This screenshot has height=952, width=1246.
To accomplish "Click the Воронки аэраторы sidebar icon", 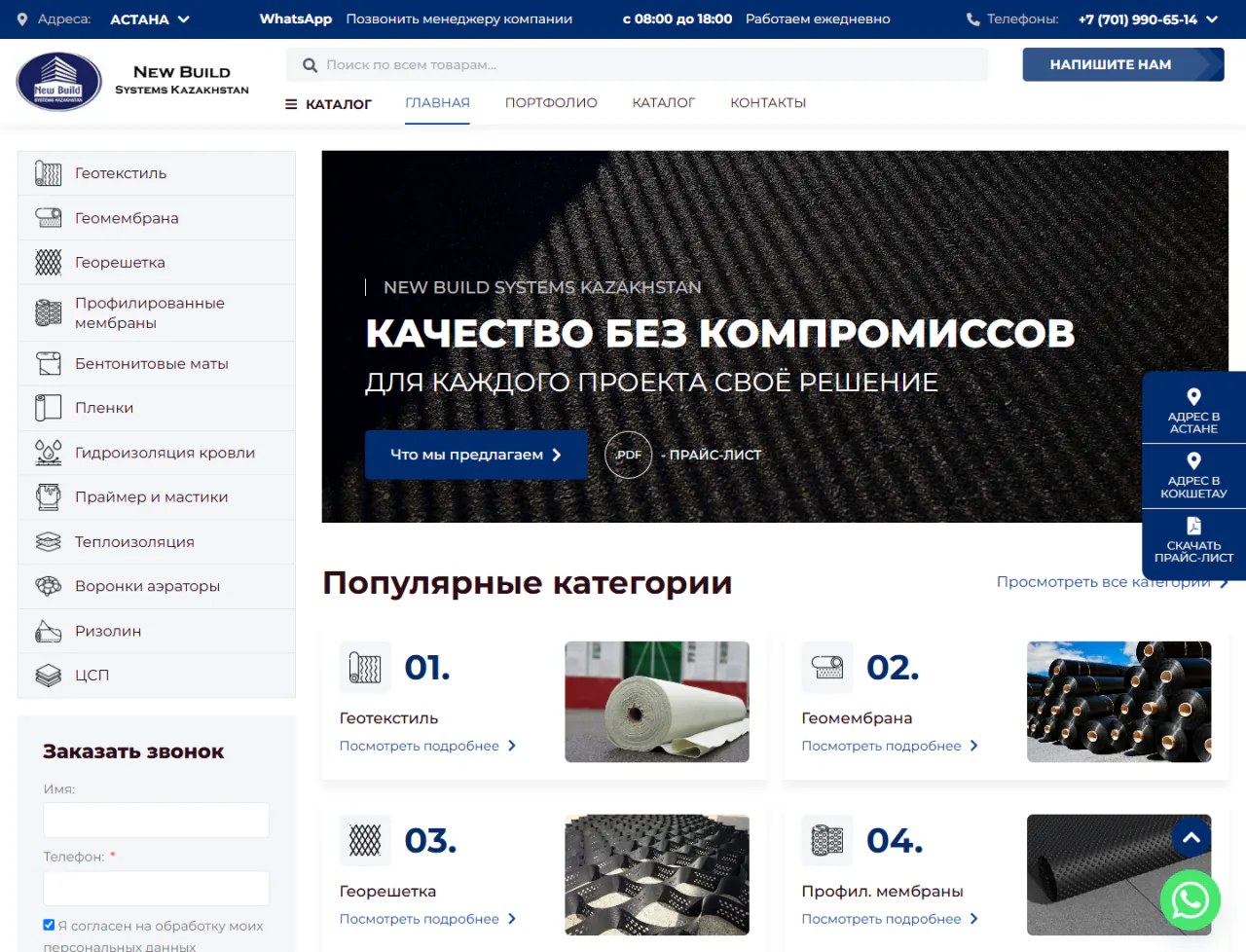I will coord(49,586).
